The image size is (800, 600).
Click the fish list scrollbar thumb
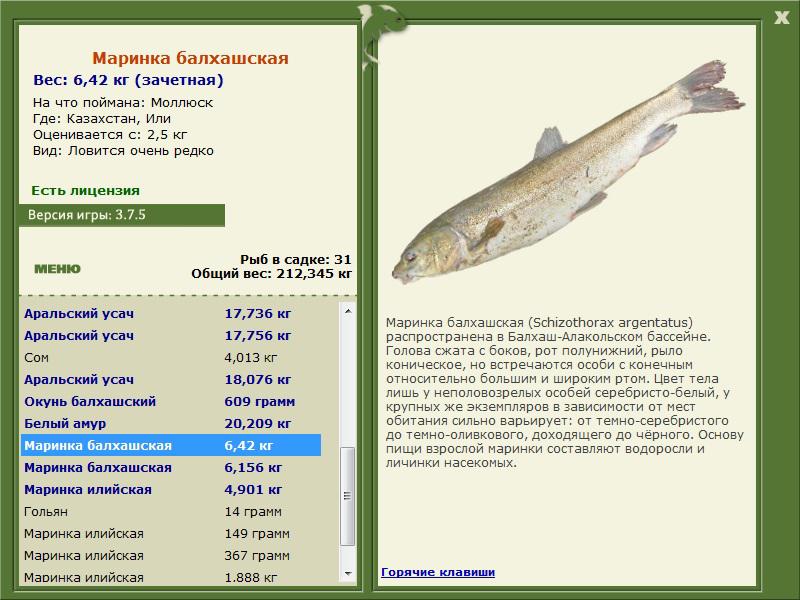pos(348,496)
